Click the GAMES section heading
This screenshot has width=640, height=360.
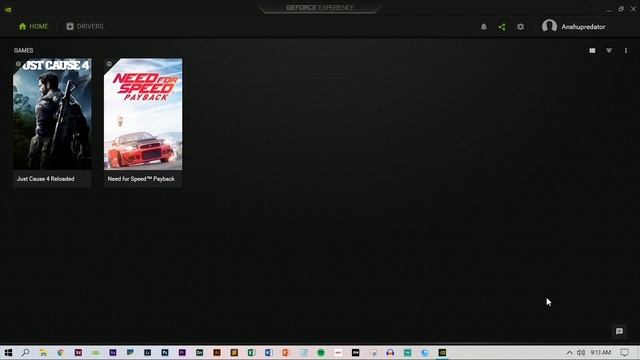click(24, 51)
